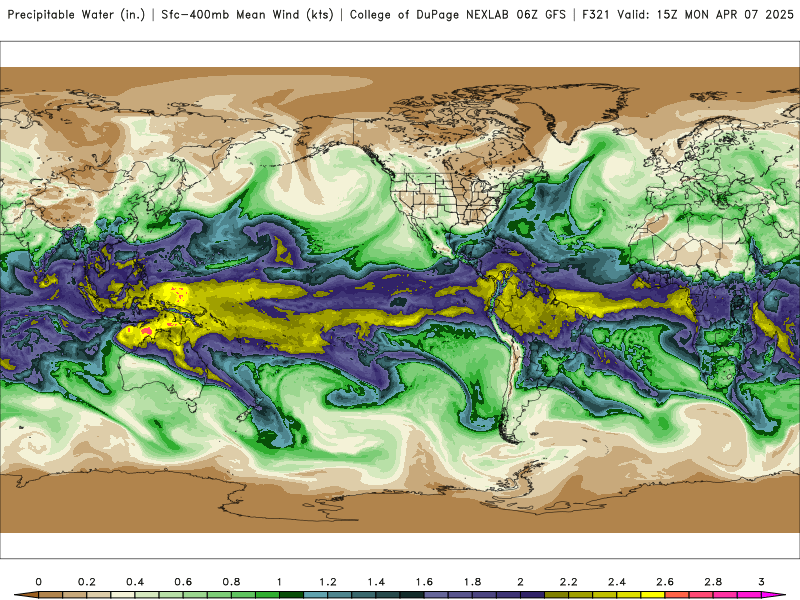Click the '2.2' label on the color scale
800x600 pixels.
coord(568,582)
